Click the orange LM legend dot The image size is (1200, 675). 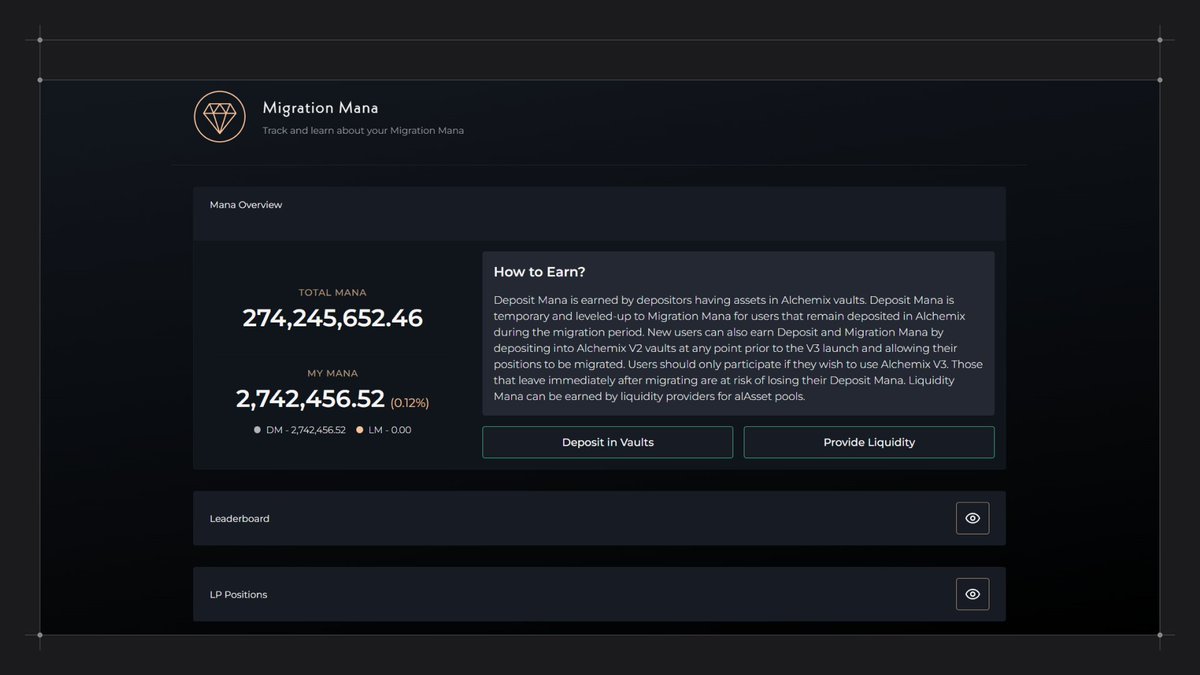[x=360, y=430]
